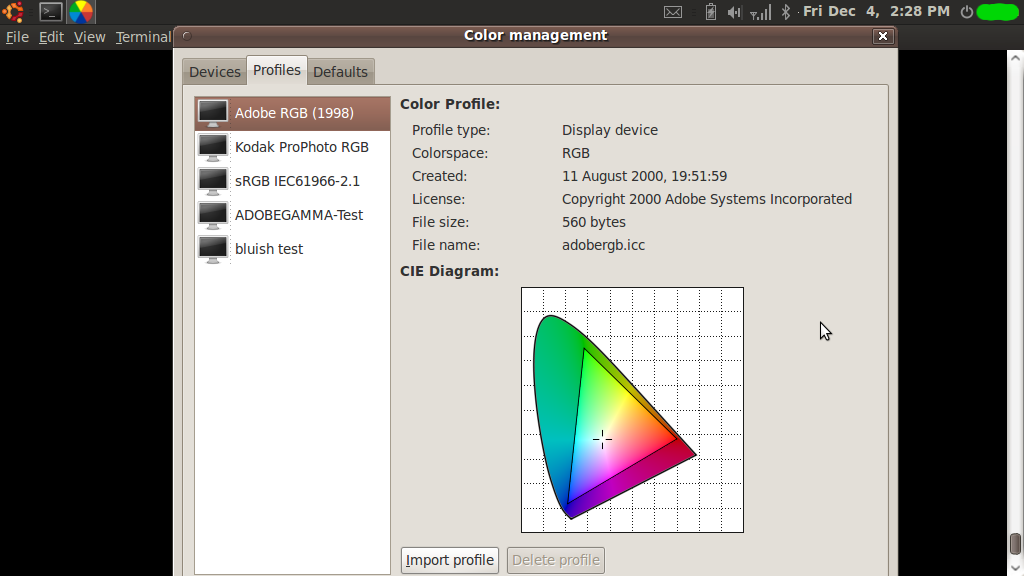Click the clock showing Fri Dec 4, 2:28 PM

[876, 11]
